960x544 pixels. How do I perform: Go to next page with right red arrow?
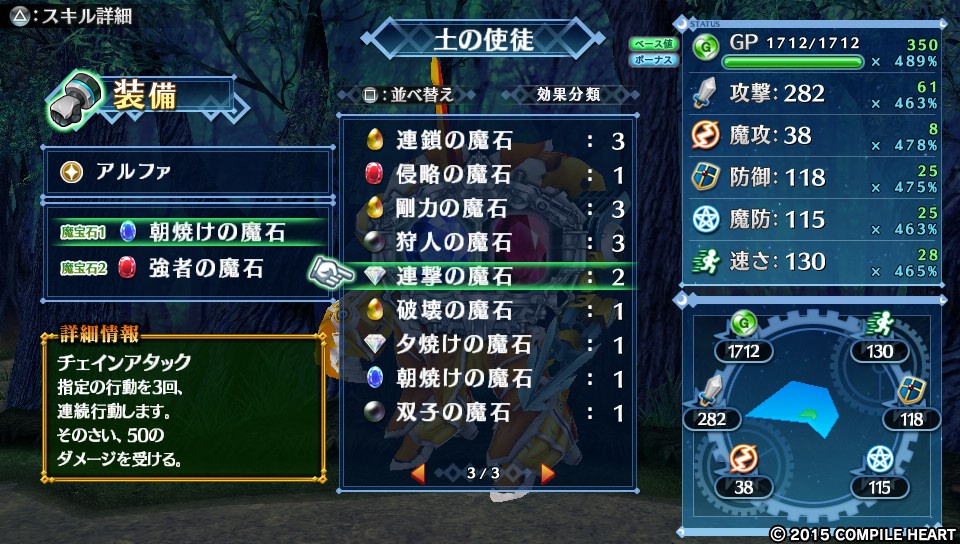[548, 473]
